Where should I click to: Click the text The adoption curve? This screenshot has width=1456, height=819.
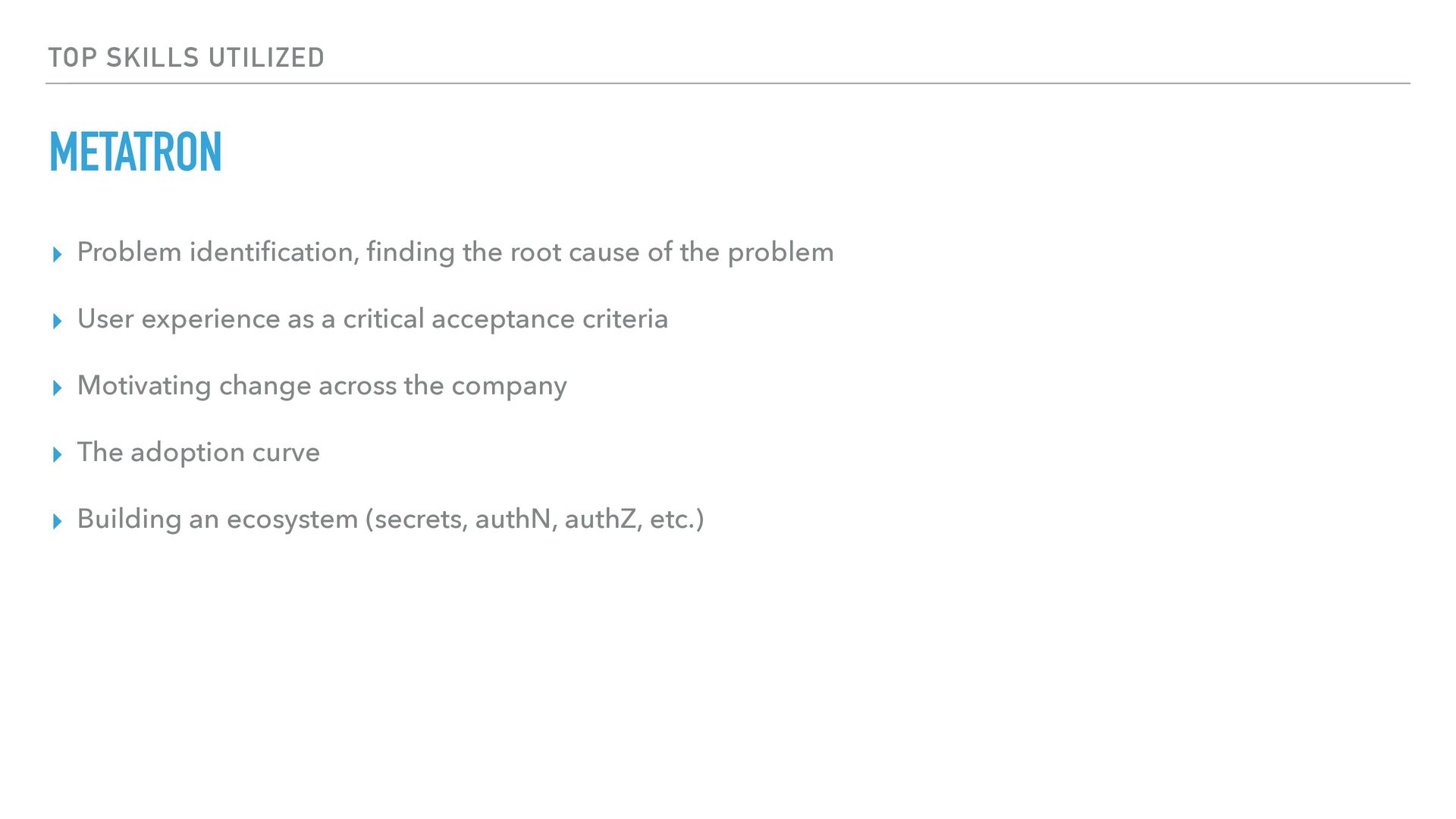pyautogui.click(x=198, y=453)
